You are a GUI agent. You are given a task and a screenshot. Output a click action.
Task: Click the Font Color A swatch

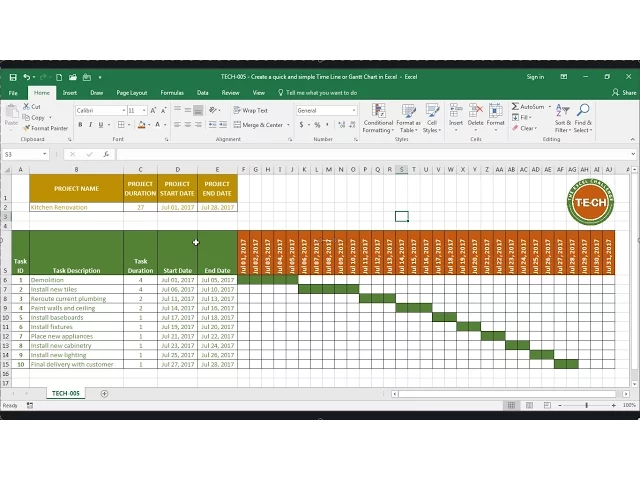pos(158,125)
